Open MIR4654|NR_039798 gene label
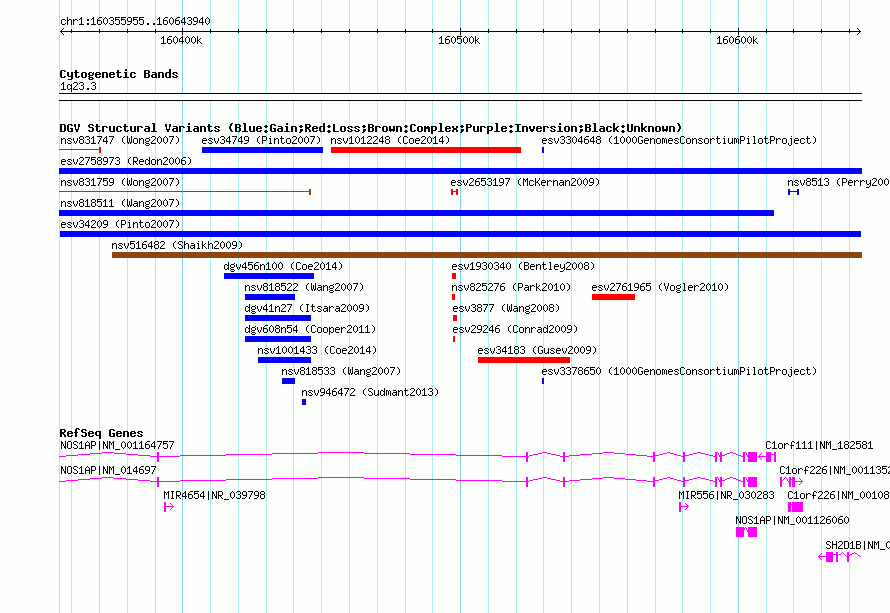 coord(214,496)
